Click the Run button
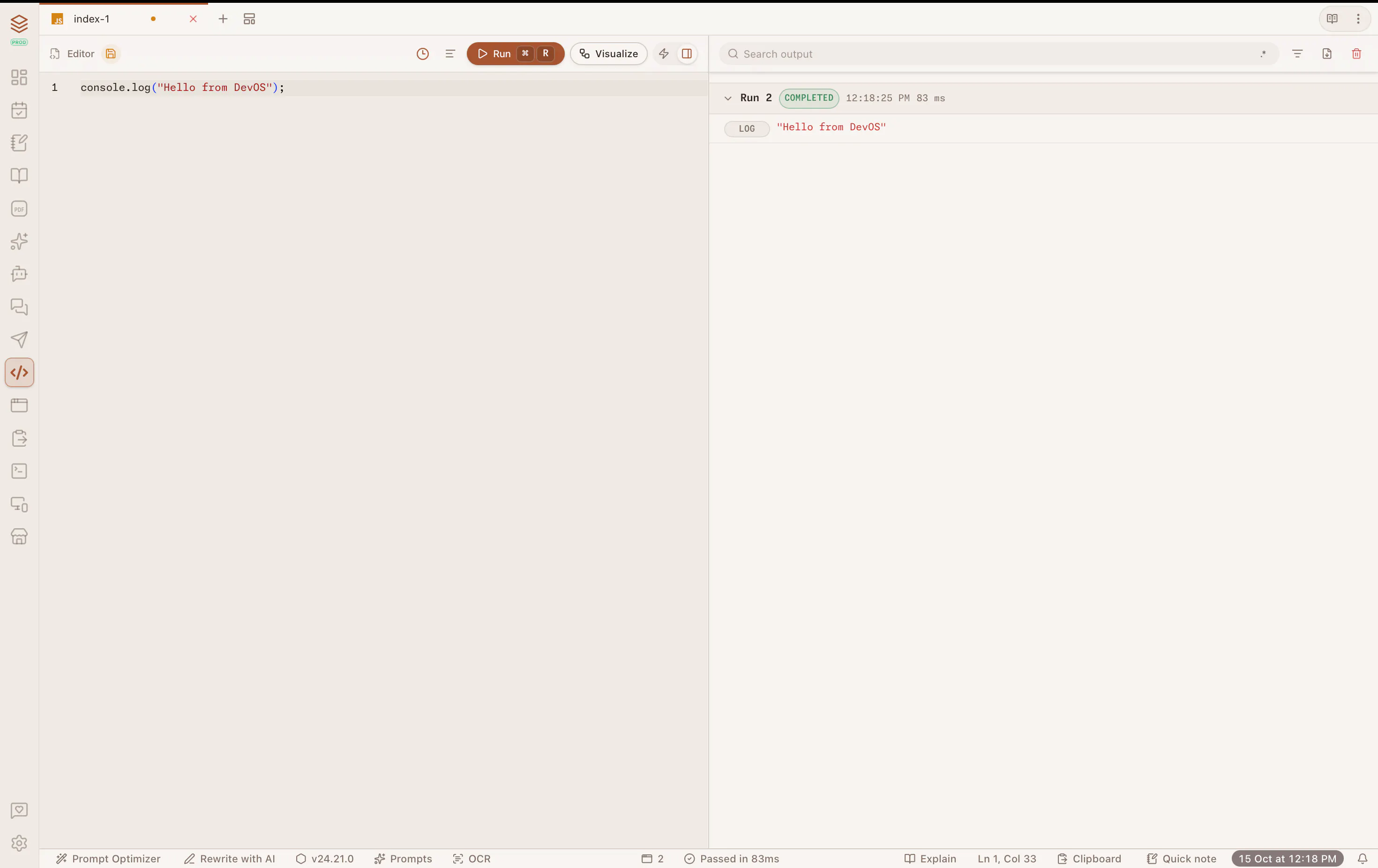 [515, 54]
